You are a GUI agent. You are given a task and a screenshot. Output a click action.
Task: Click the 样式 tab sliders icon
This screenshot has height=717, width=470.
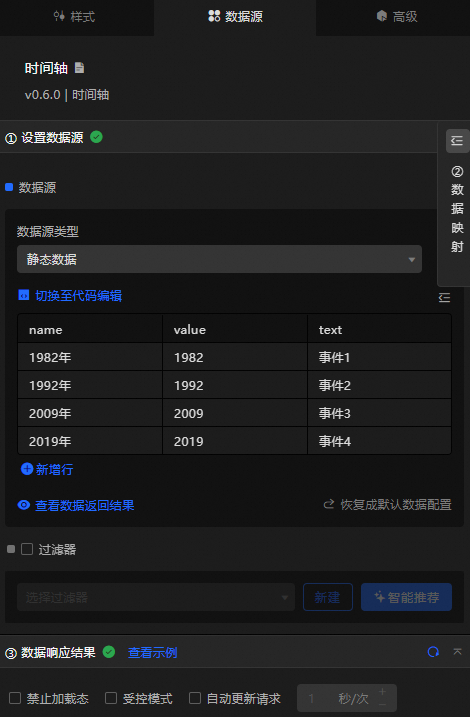pos(59,16)
